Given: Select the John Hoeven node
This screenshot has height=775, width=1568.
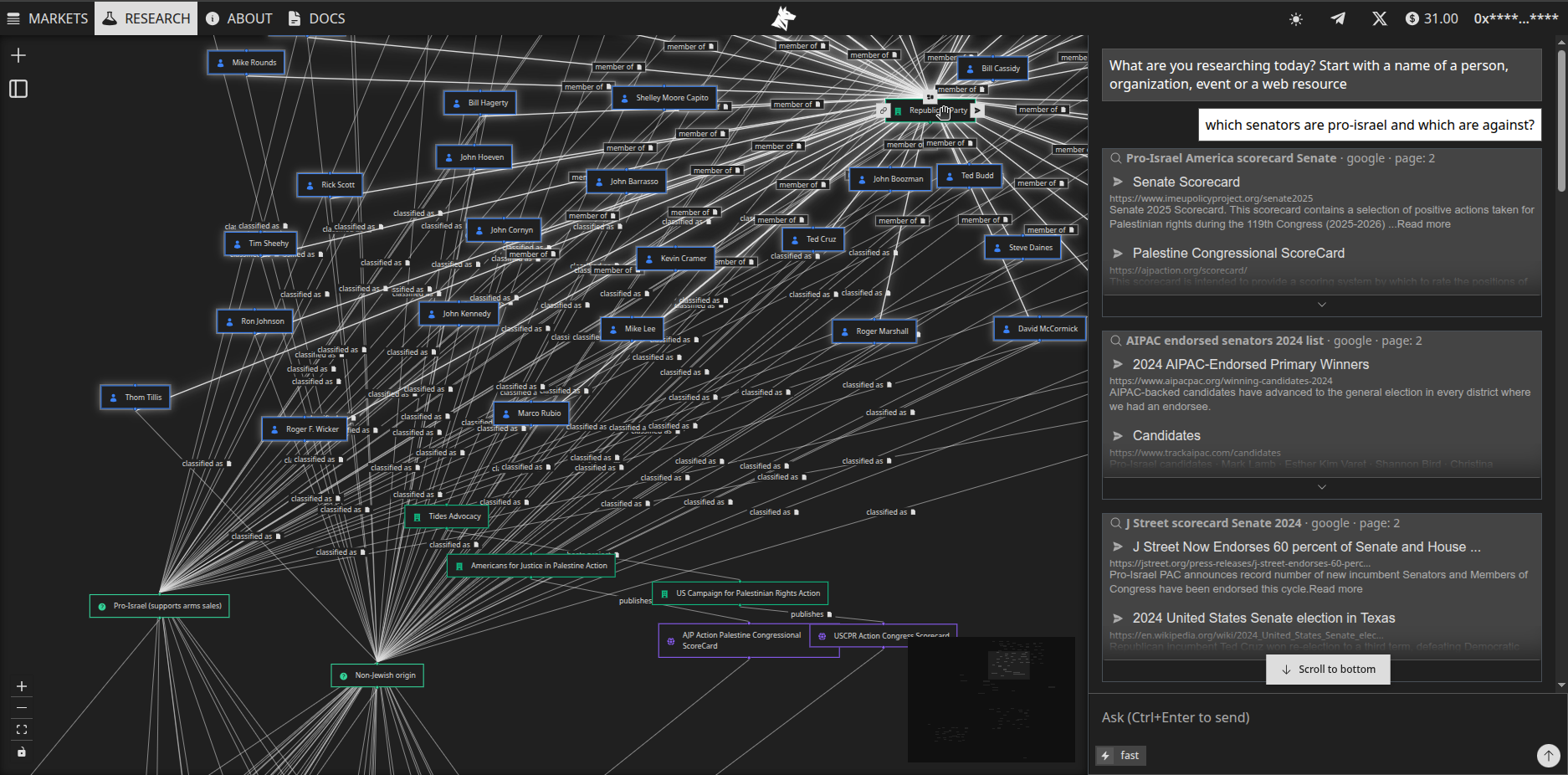Looking at the screenshot, I should 474,157.
